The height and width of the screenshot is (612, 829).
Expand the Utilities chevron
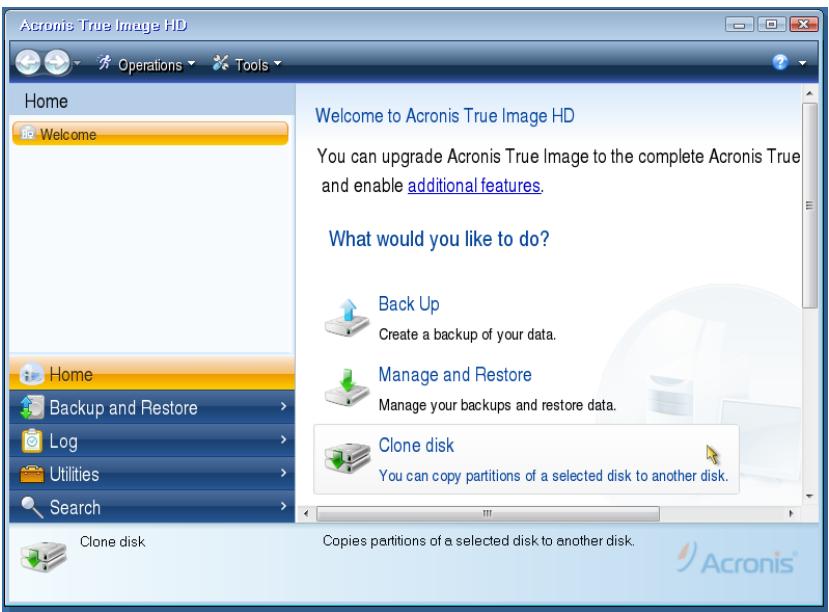pyautogui.click(x=283, y=473)
